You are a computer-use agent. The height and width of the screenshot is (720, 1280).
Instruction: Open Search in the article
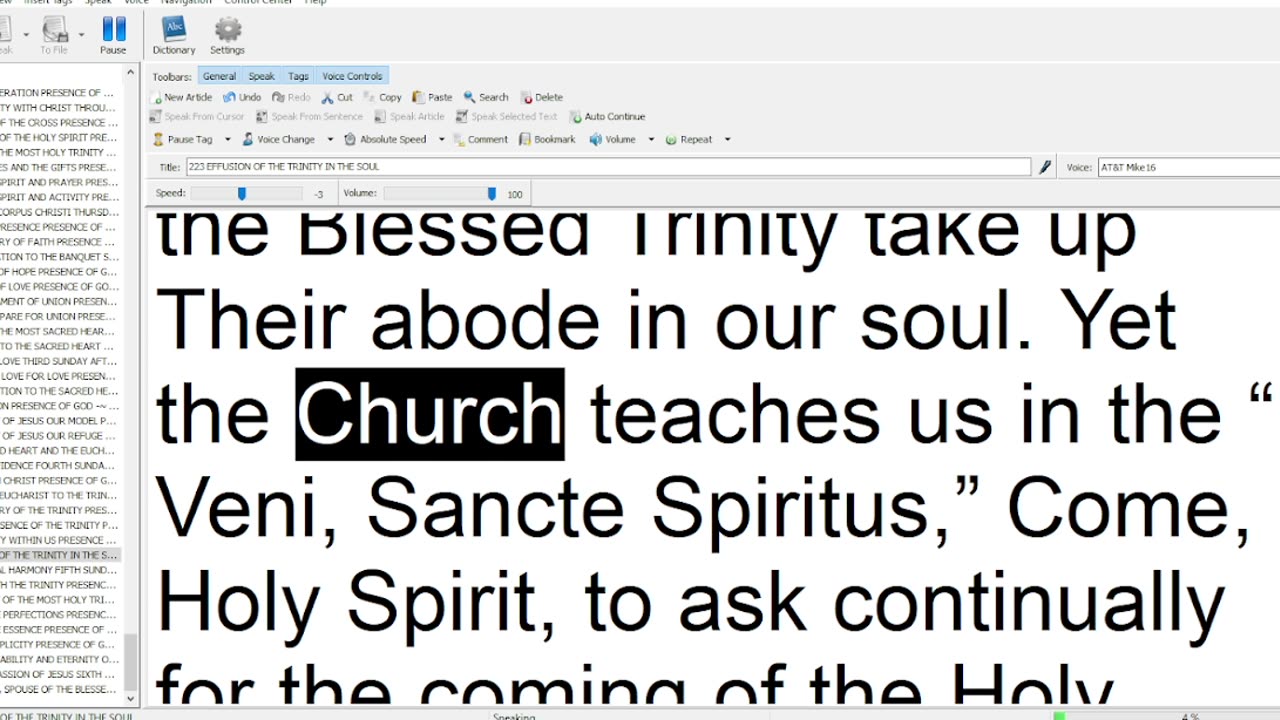pos(486,97)
